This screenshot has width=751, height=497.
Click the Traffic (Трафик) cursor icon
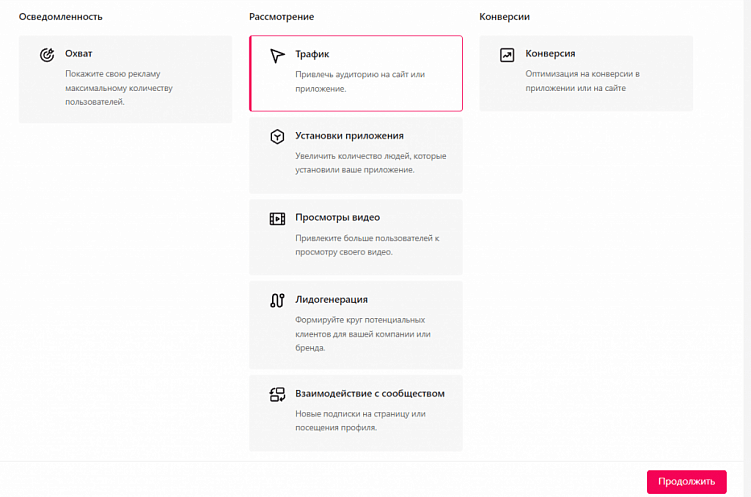[277, 55]
